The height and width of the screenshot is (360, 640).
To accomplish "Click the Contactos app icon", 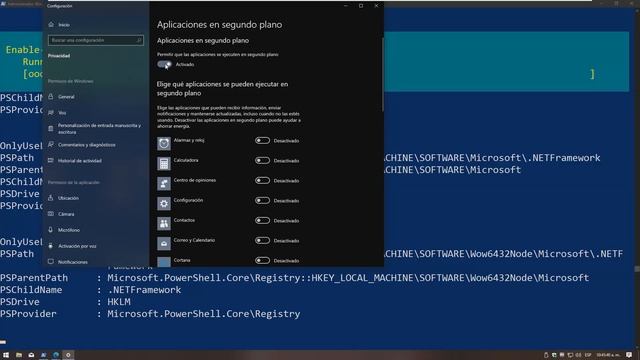I will (x=164, y=223).
